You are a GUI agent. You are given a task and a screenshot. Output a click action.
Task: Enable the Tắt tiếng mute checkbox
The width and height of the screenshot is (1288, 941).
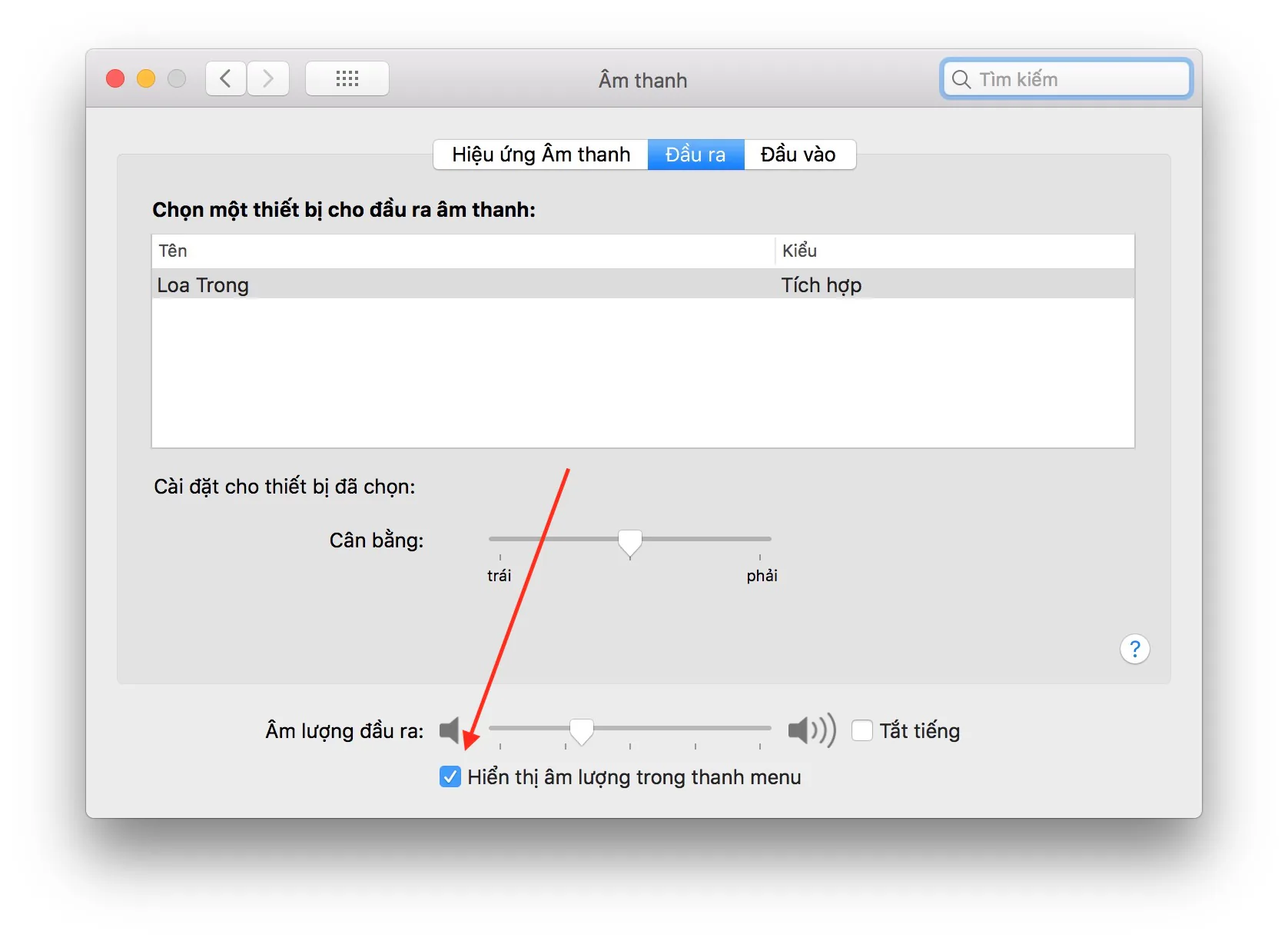[x=862, y=730]
